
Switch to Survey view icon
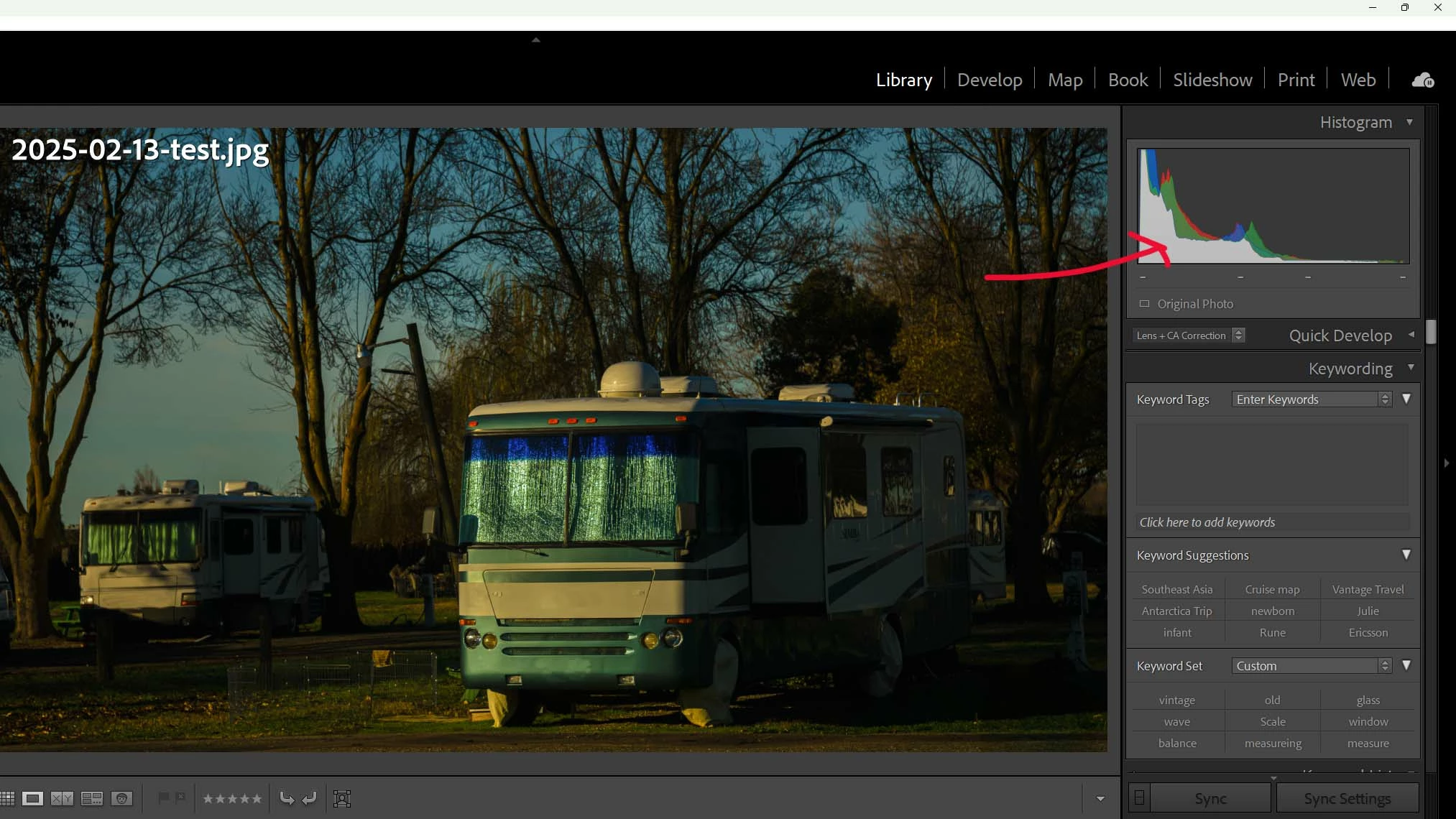[x=92, y=798]
